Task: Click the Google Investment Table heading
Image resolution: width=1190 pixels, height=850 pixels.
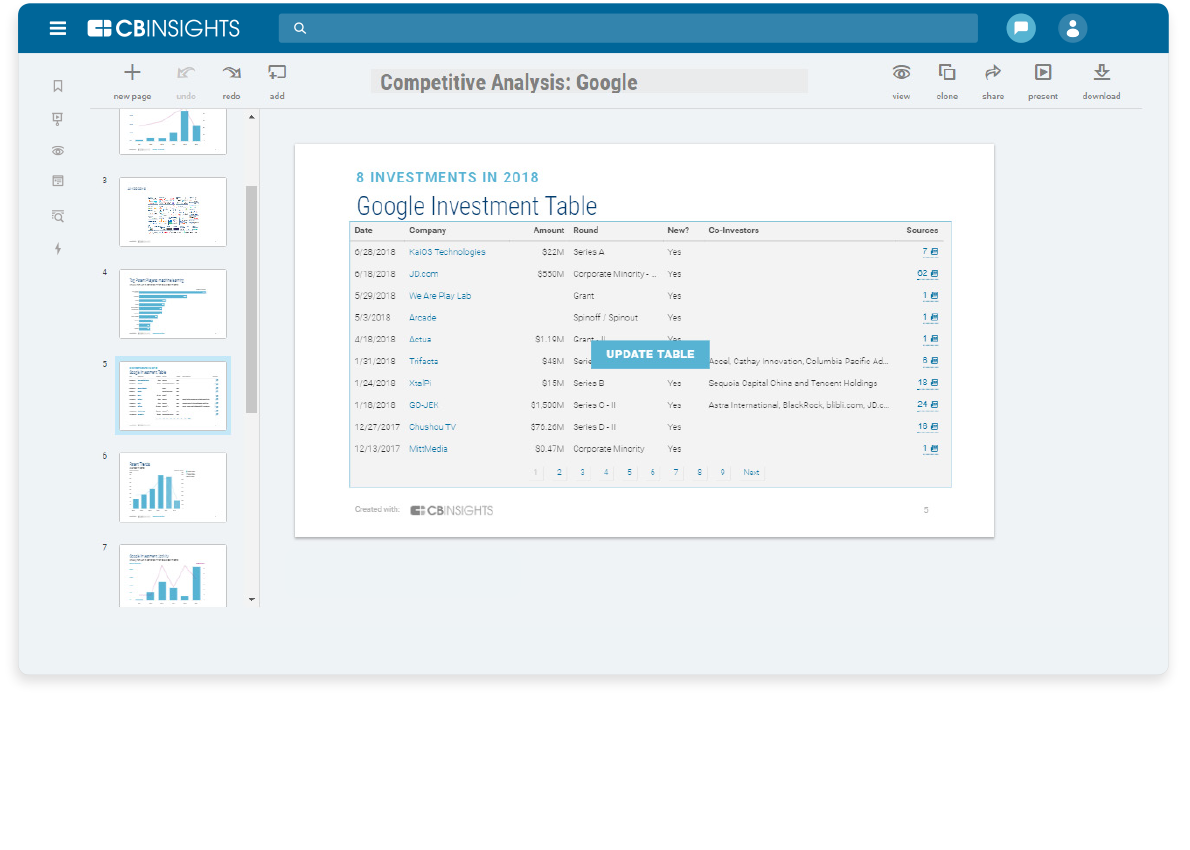Action: pos(477,206)
